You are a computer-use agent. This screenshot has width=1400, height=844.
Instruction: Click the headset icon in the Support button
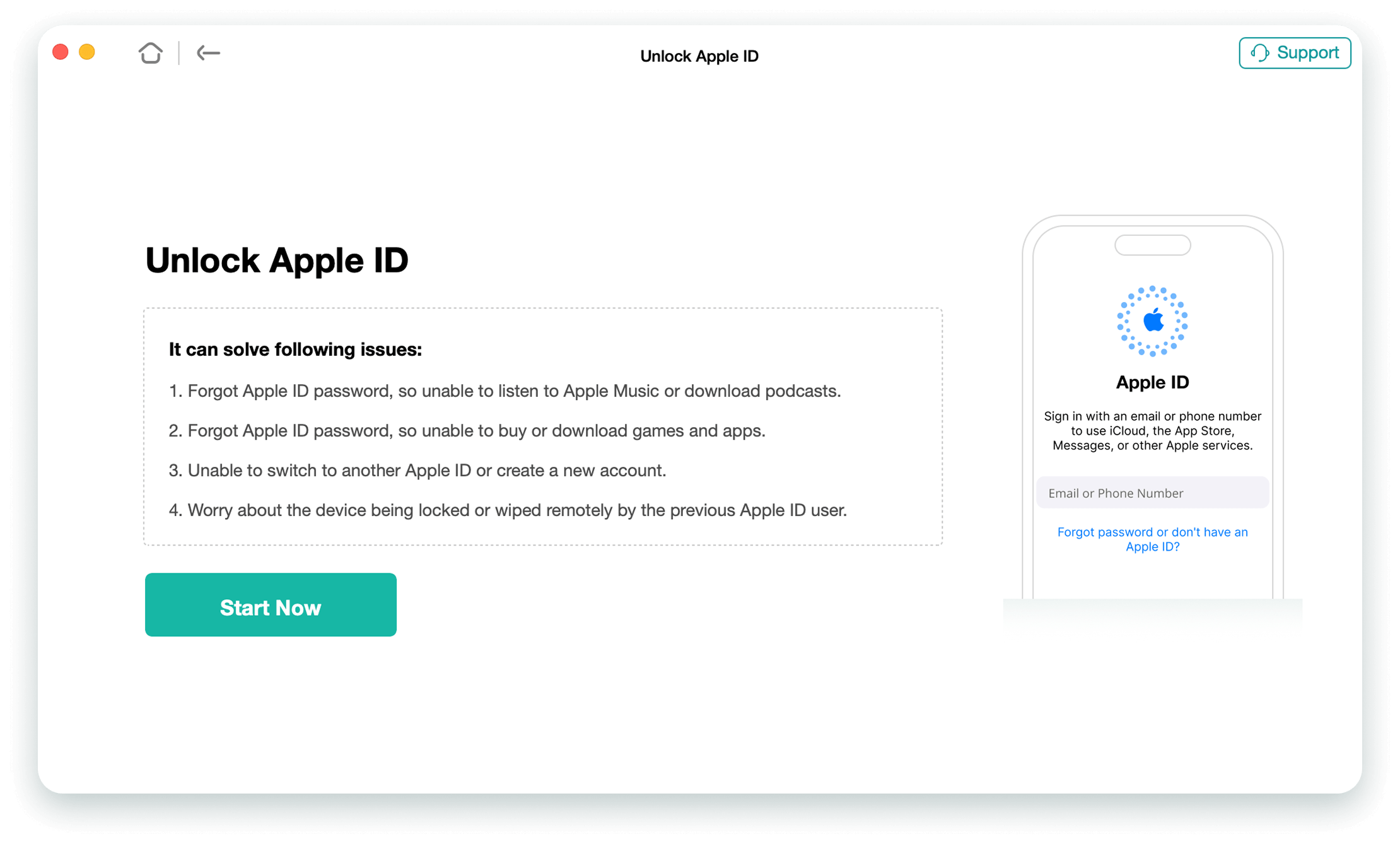click(x=1259, y=53)
